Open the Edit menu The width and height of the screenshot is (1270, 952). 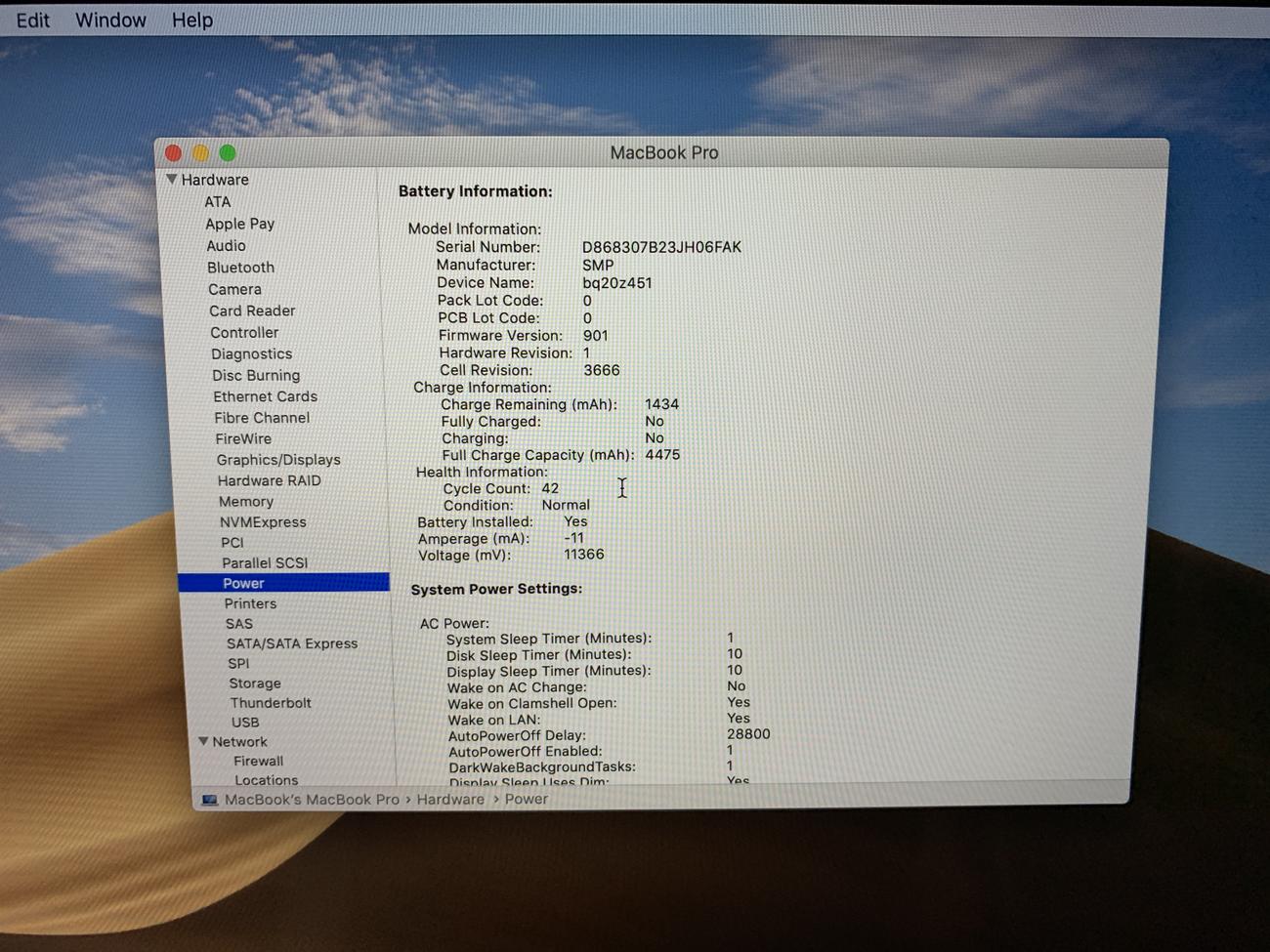(32, 20)
